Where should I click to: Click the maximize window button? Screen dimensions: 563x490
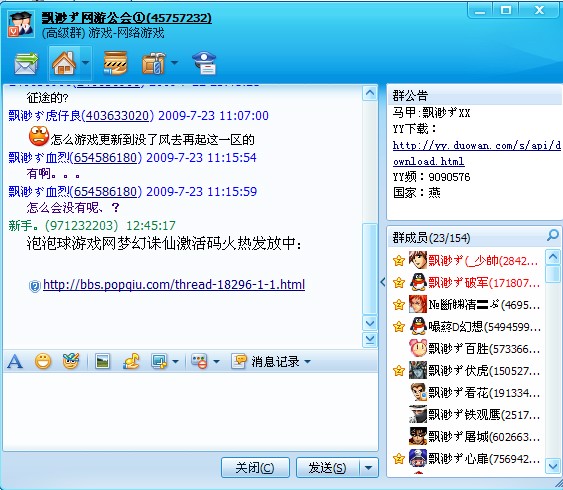[x=506, y=10]
